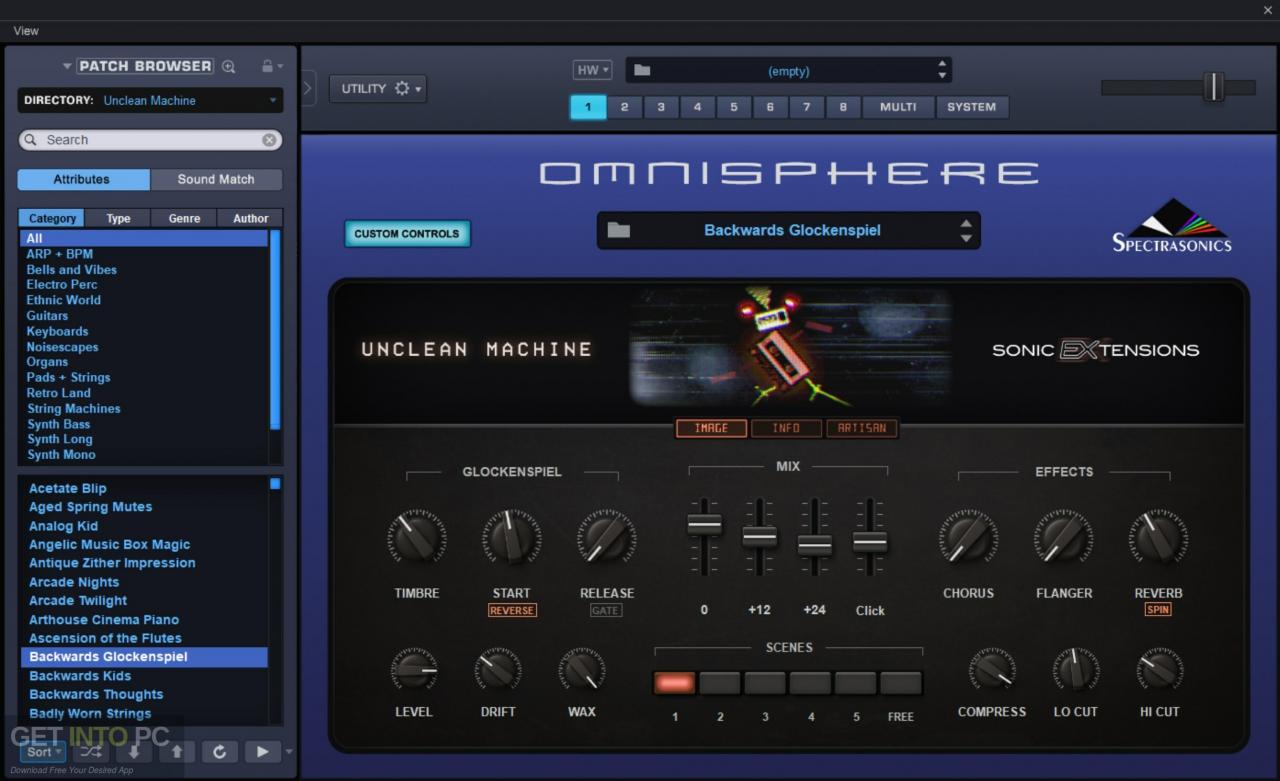Expand the arrow left of Patch Browser title
Viewport: 1280px width, 781px height.
[67, 67]
